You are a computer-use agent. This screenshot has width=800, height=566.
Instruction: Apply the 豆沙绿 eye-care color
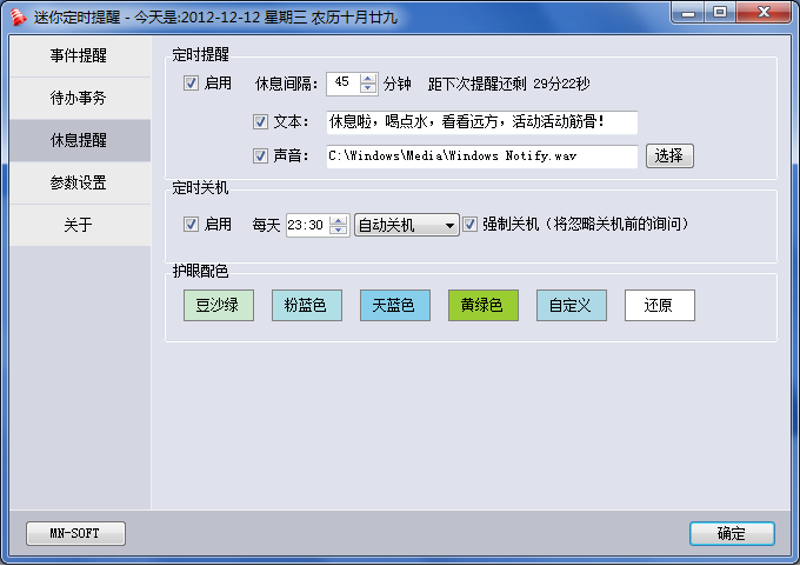point(218,305)
